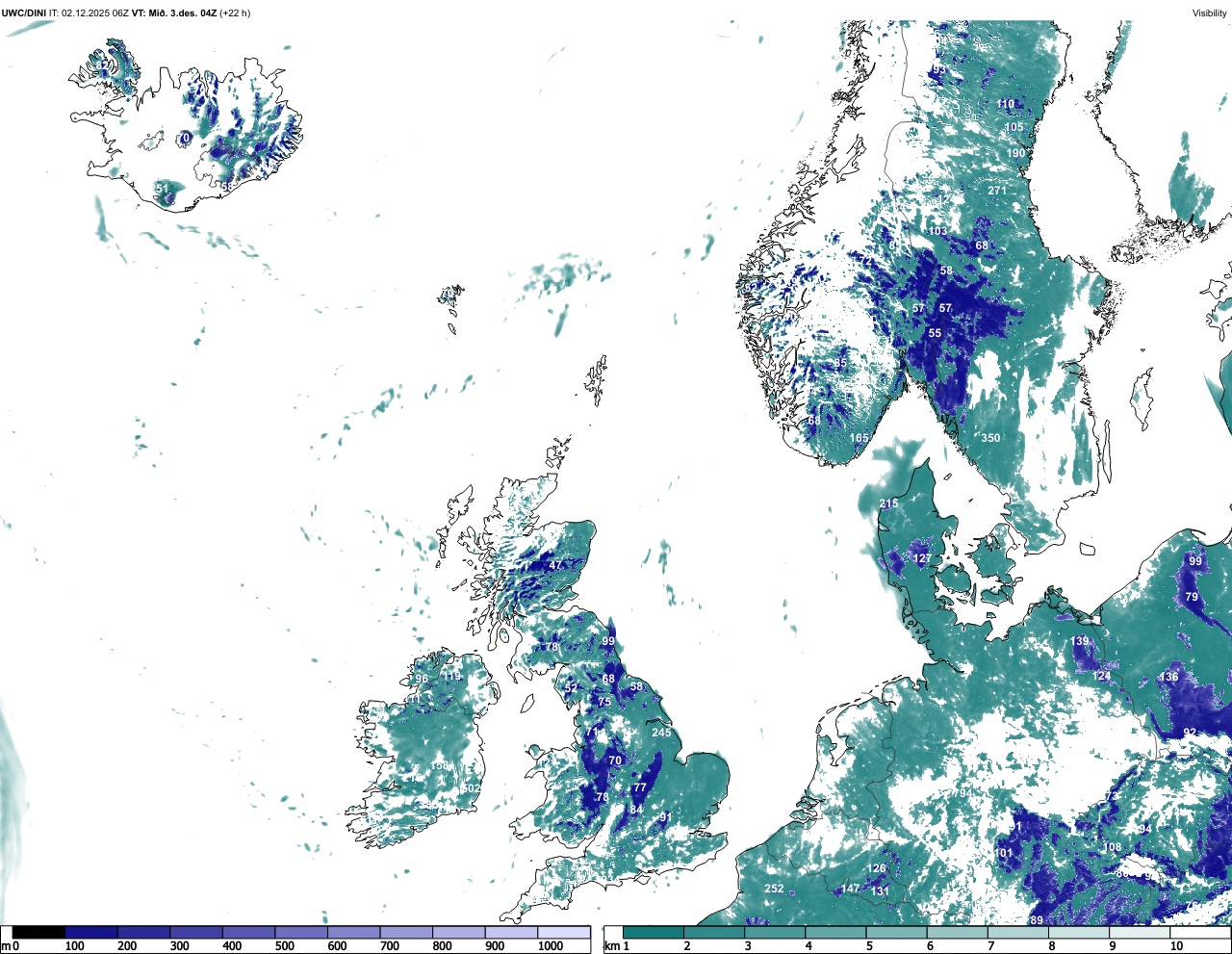
Task: Click the '5' label on kilometre legend
Action: point(869,946)
